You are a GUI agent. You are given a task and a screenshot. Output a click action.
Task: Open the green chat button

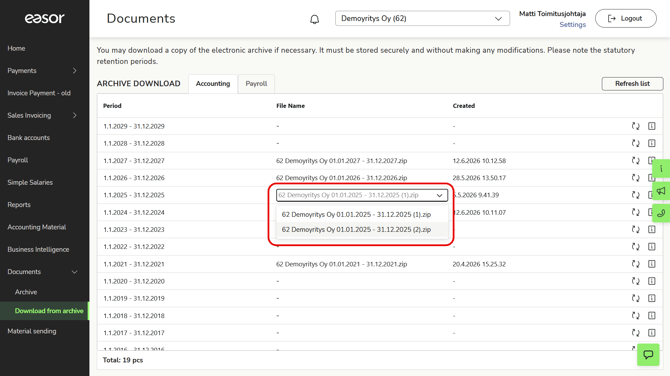(648, 355)
